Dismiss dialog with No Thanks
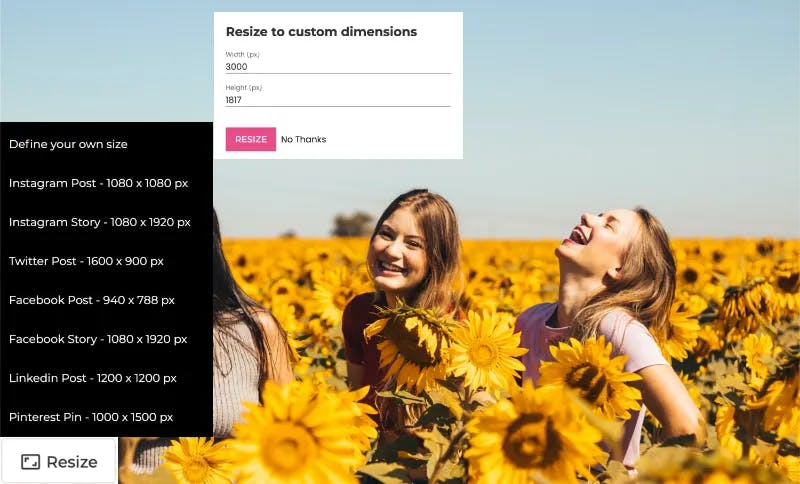Screen dimensions: 800x484 304,139
